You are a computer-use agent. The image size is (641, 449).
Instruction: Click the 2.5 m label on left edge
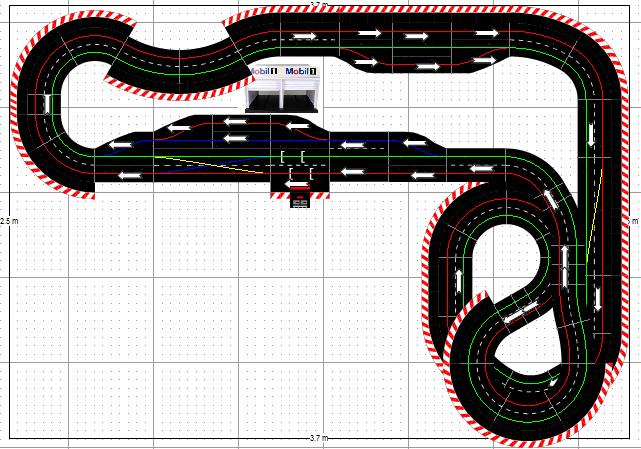[x=8, y=220]
